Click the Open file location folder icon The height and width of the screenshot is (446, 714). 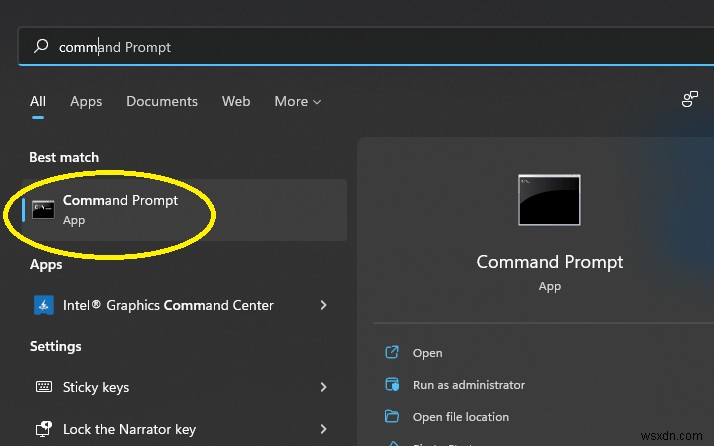[x=392, y=416]
